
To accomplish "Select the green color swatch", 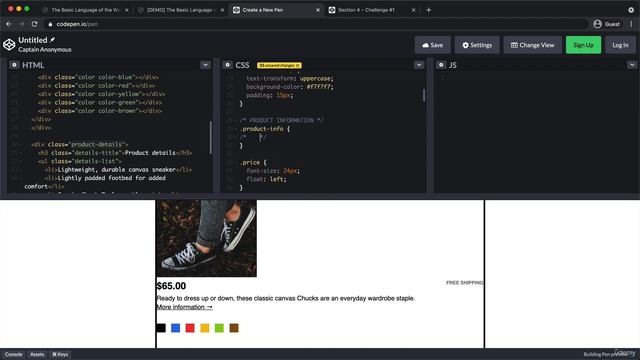I will [x=219, y=328].
